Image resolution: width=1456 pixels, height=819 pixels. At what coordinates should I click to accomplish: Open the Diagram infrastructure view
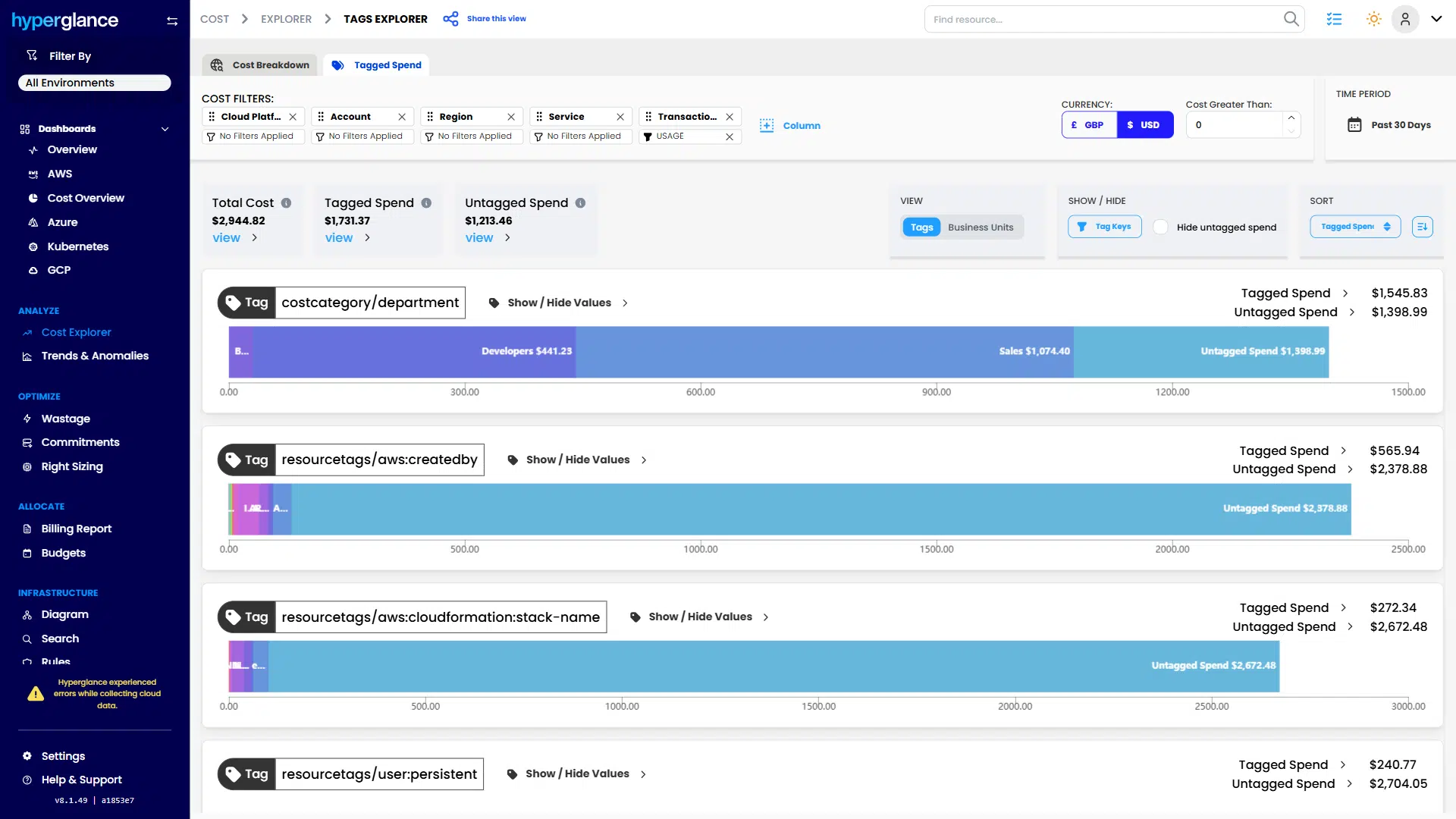[x=64, y=614]
